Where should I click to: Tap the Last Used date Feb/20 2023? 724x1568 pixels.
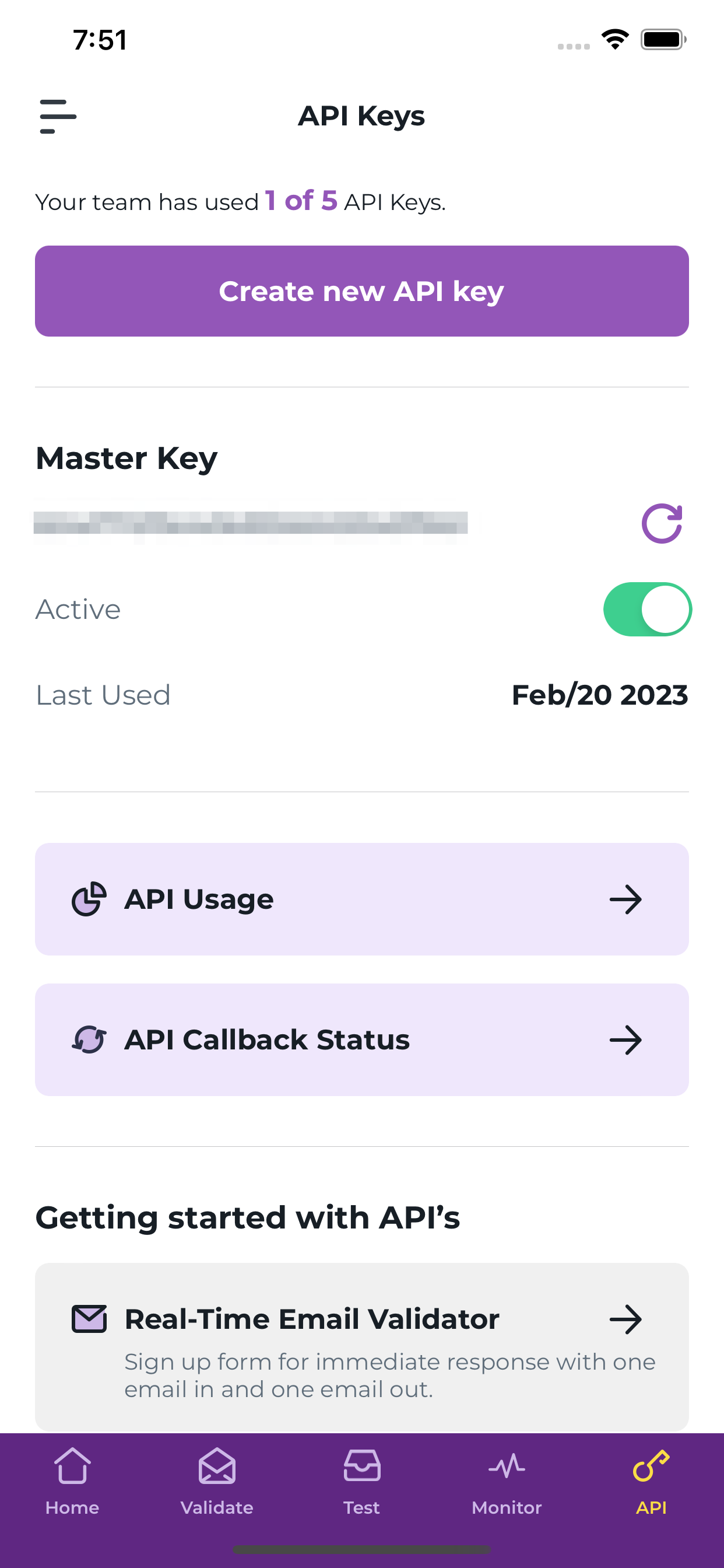tap(600, 695)
